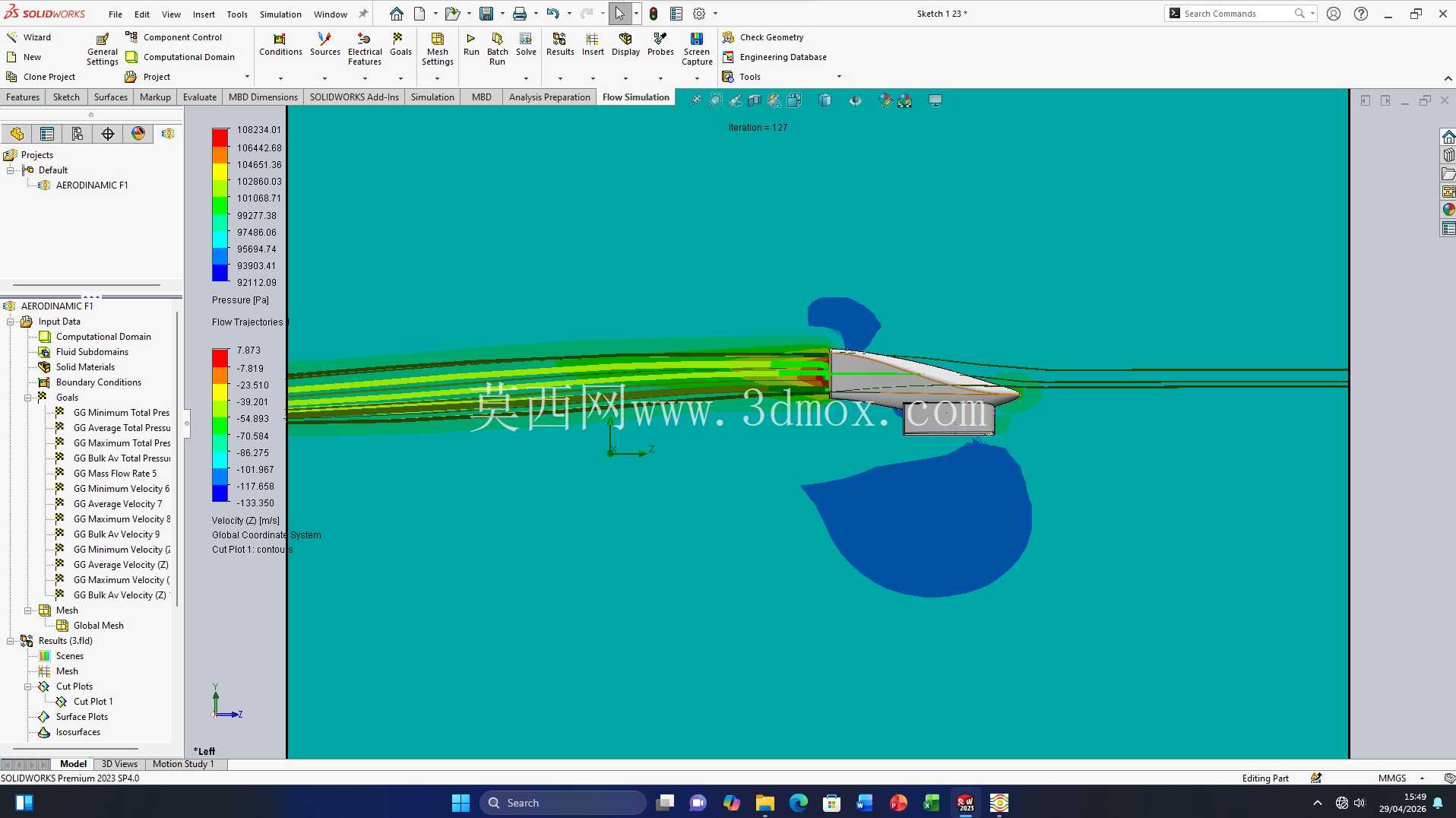Open the Tools dropdown arrow in ribbon

[839, 77]
